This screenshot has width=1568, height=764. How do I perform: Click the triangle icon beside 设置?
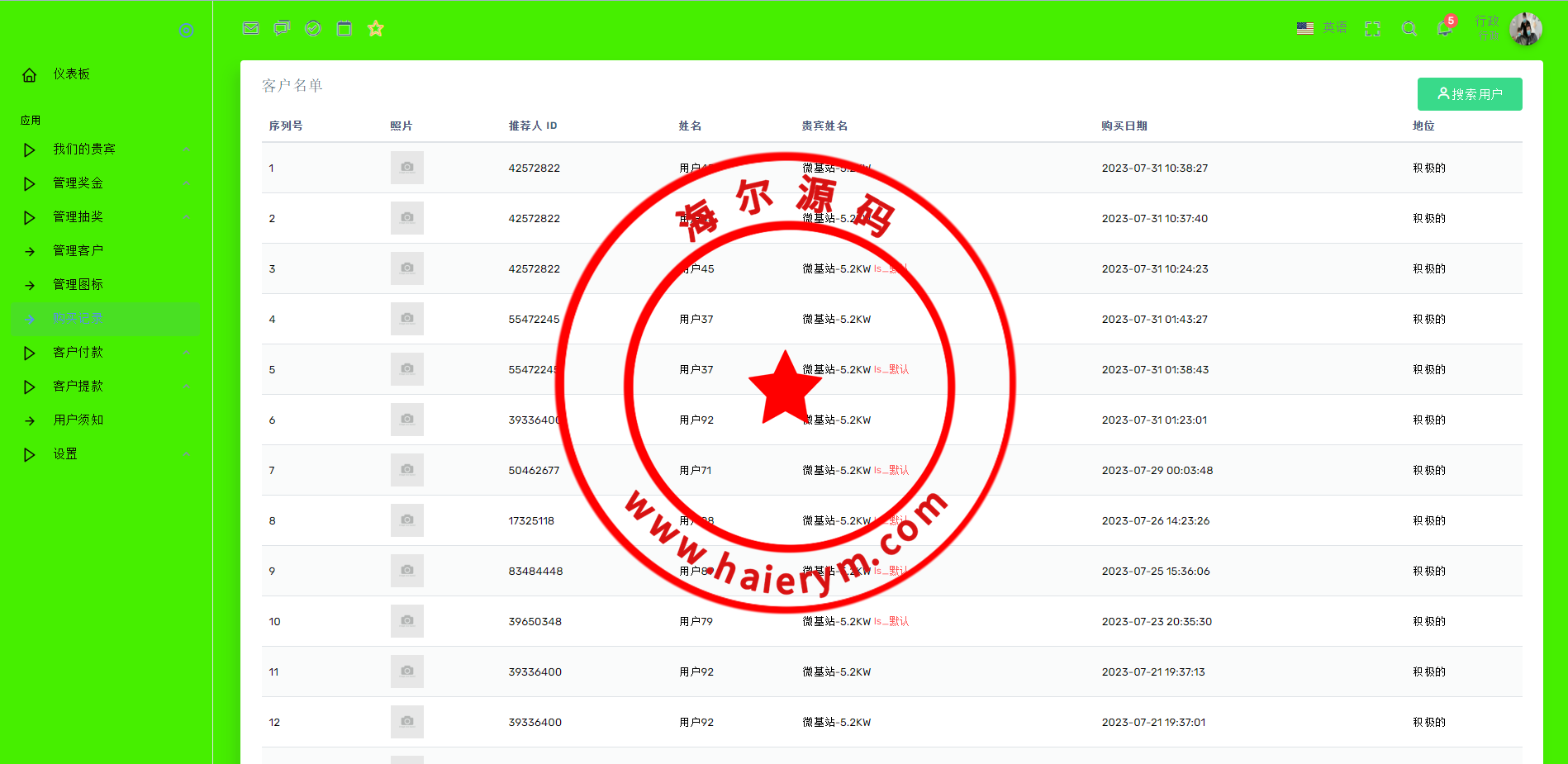tap(30, 455)
